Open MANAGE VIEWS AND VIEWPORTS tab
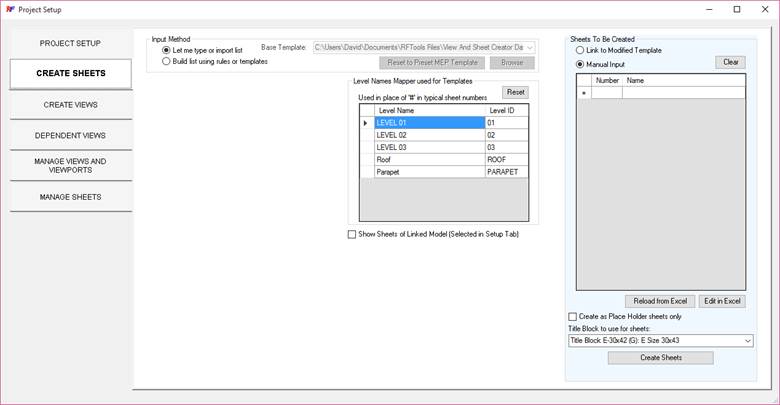The width and height of the screenshot is (780, 405). pos(70,166)
